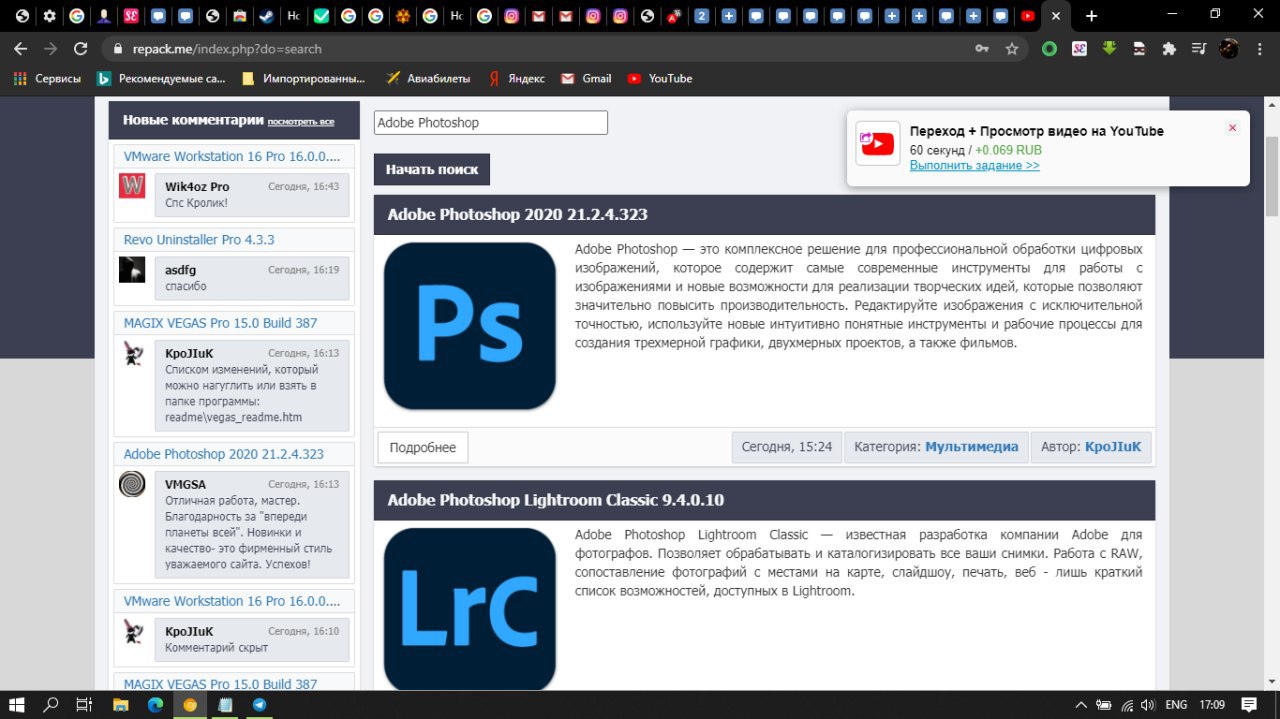Click the Сегодня, 15:24 date
This screenshot has width=1280, height=719.
click(x=787, y=447)
